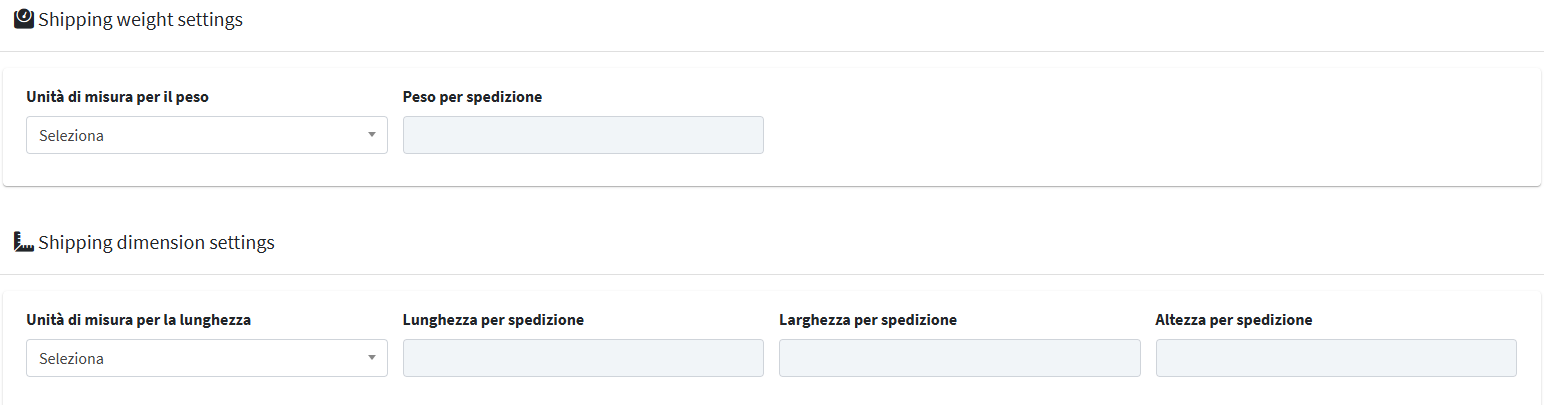Expand the weight unit dropdown arrow
The image size is (1544, 405).
pyautogui.click(x=372, y=135)
